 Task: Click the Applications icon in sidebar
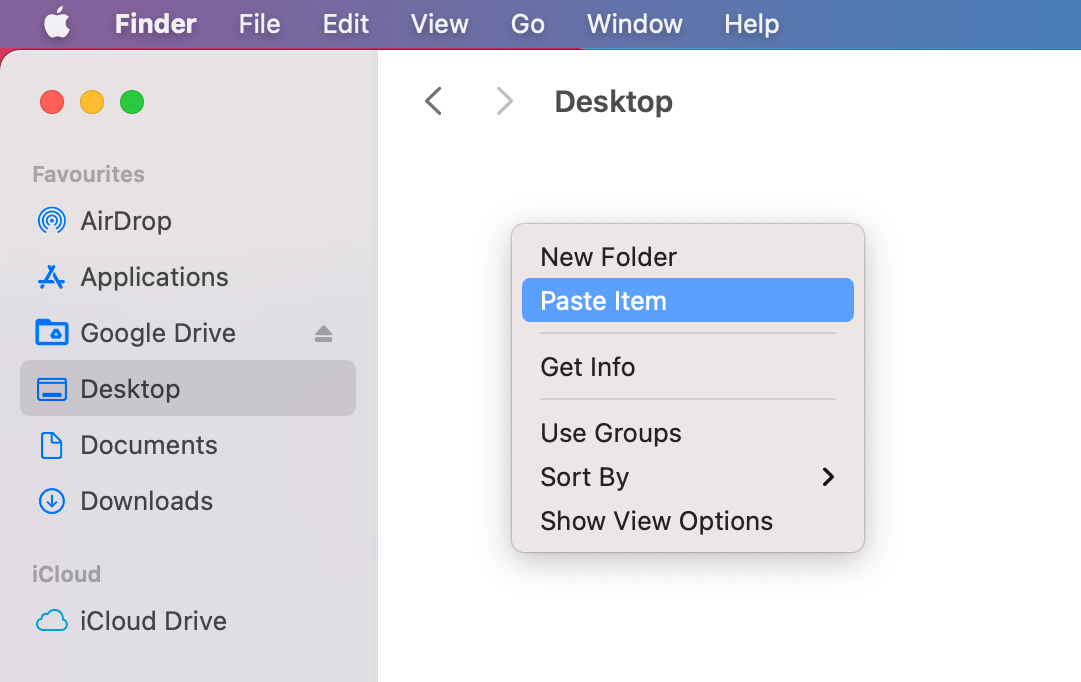(x=51, y=277)
